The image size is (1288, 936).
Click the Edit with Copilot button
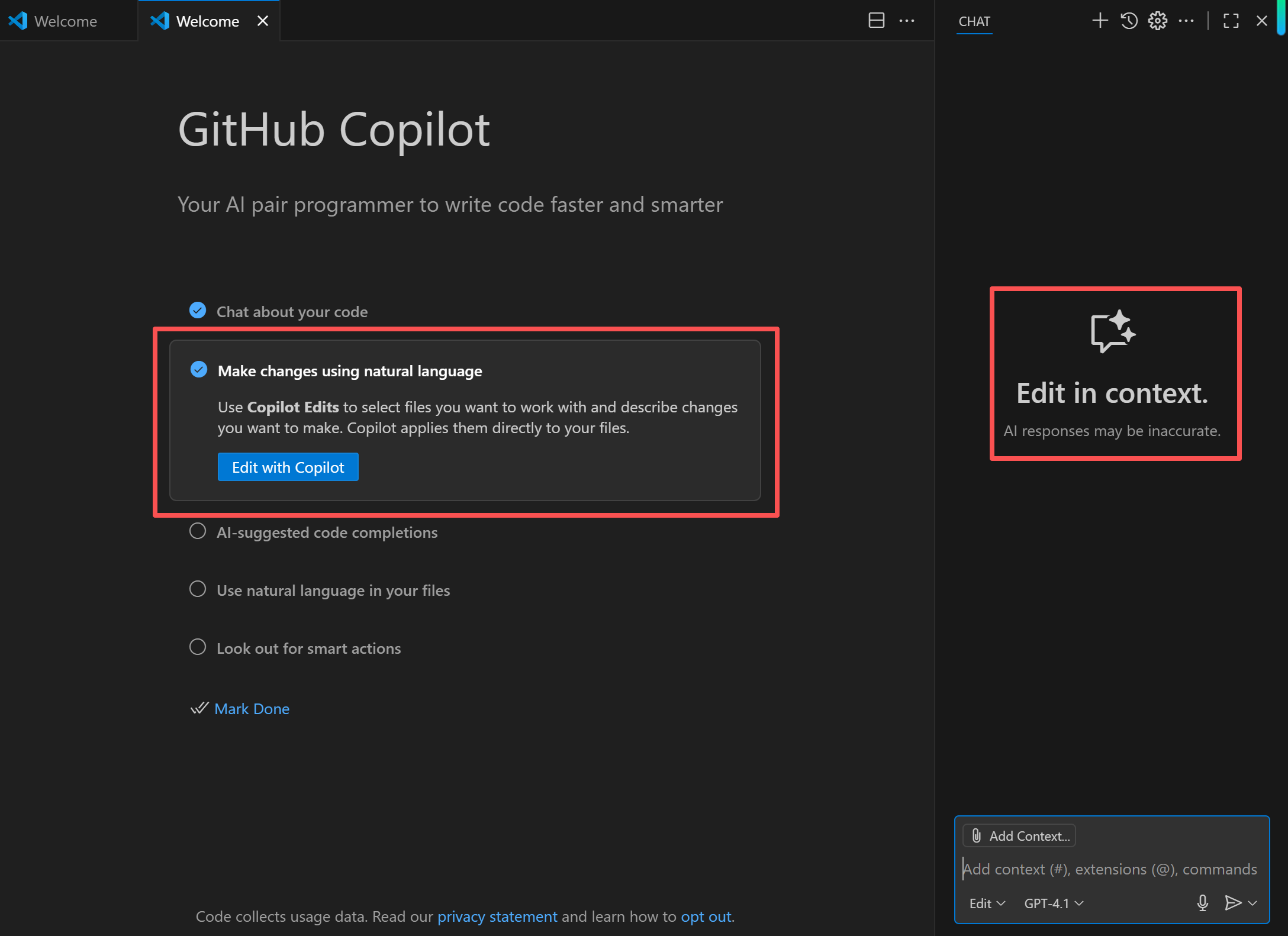[288, 467]
